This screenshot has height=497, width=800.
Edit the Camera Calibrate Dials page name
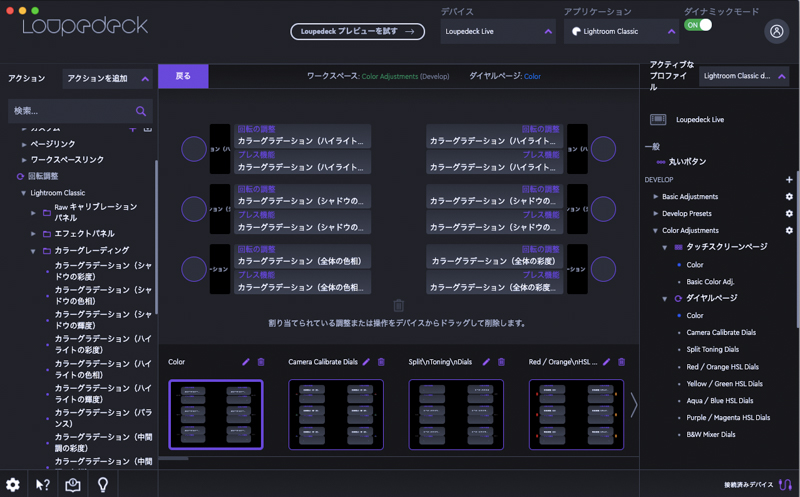coord(366,362)
